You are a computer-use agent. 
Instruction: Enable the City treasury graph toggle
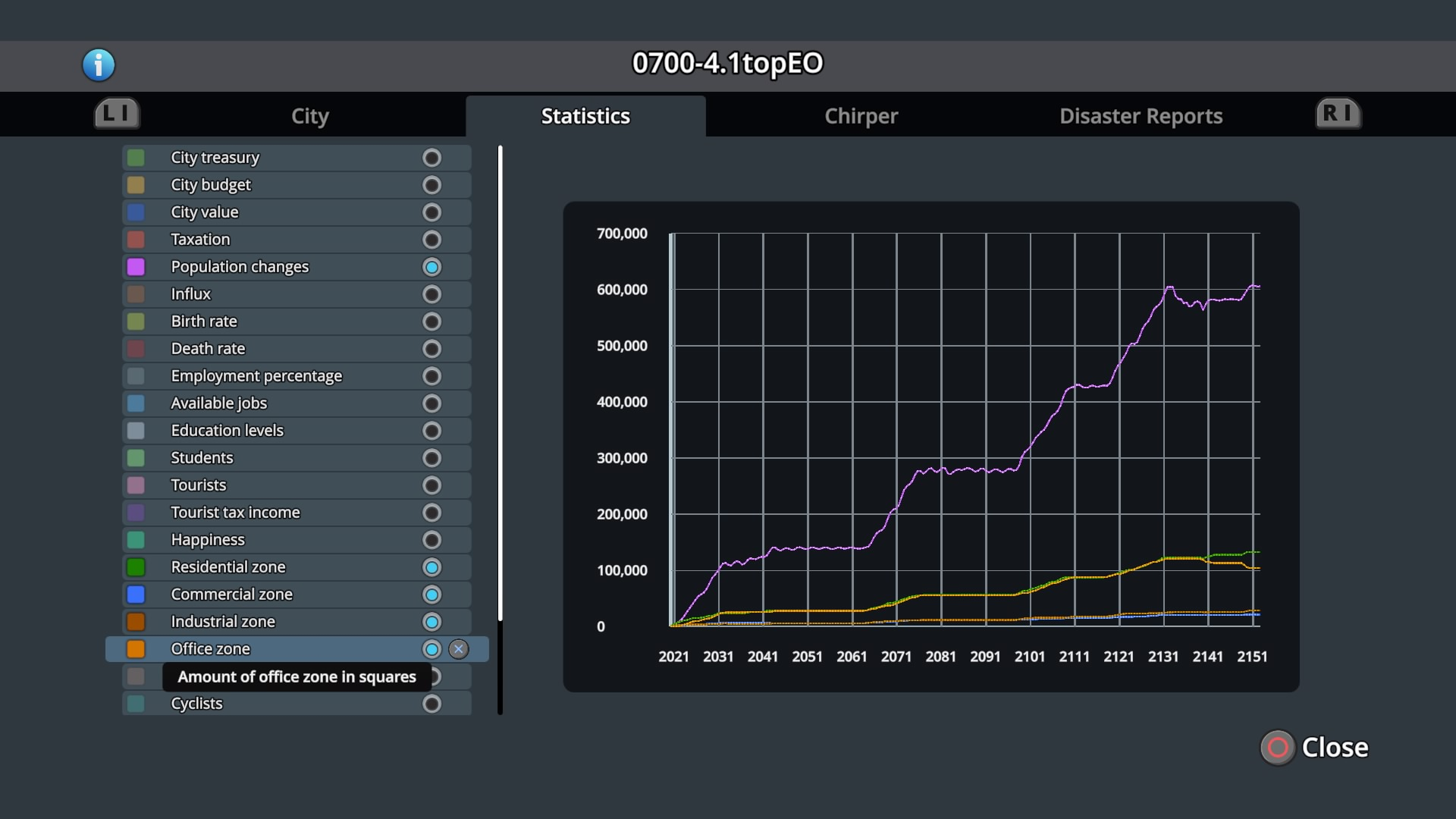tap(431, 158)
